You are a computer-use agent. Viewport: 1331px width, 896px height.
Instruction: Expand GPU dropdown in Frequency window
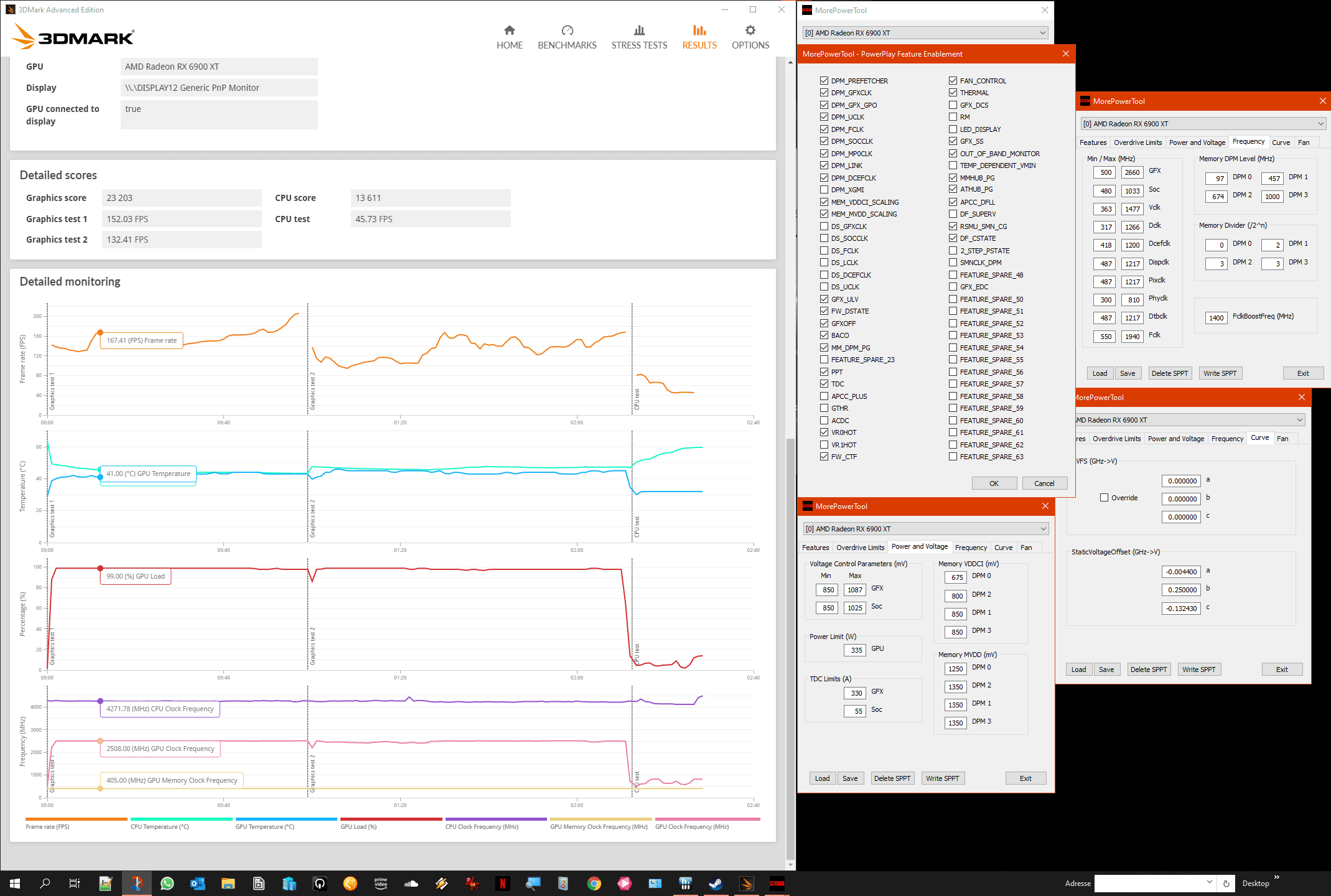coord(1320,124)
